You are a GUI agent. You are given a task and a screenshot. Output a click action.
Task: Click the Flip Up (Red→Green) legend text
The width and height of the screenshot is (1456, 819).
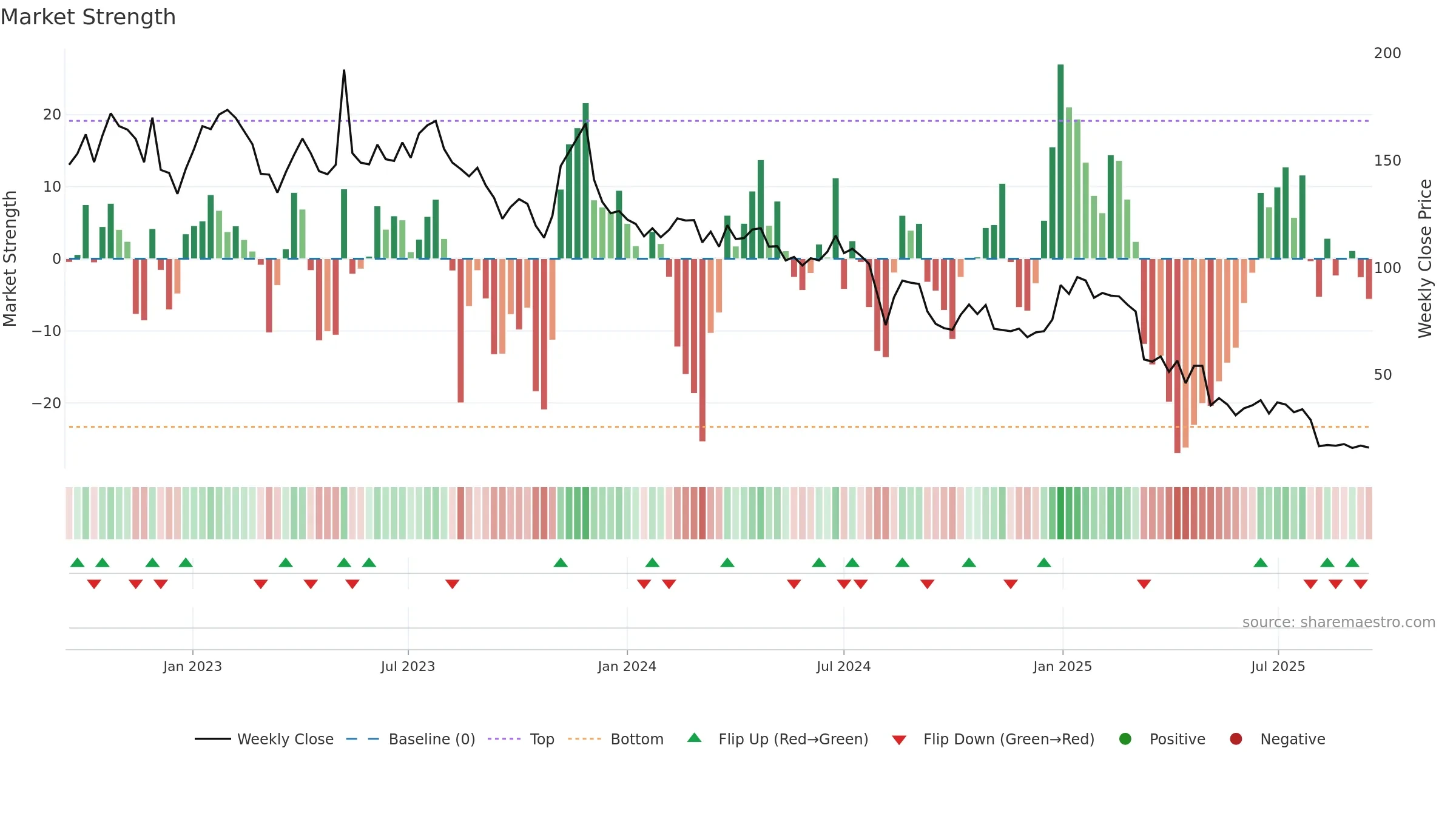click(794, 739)
